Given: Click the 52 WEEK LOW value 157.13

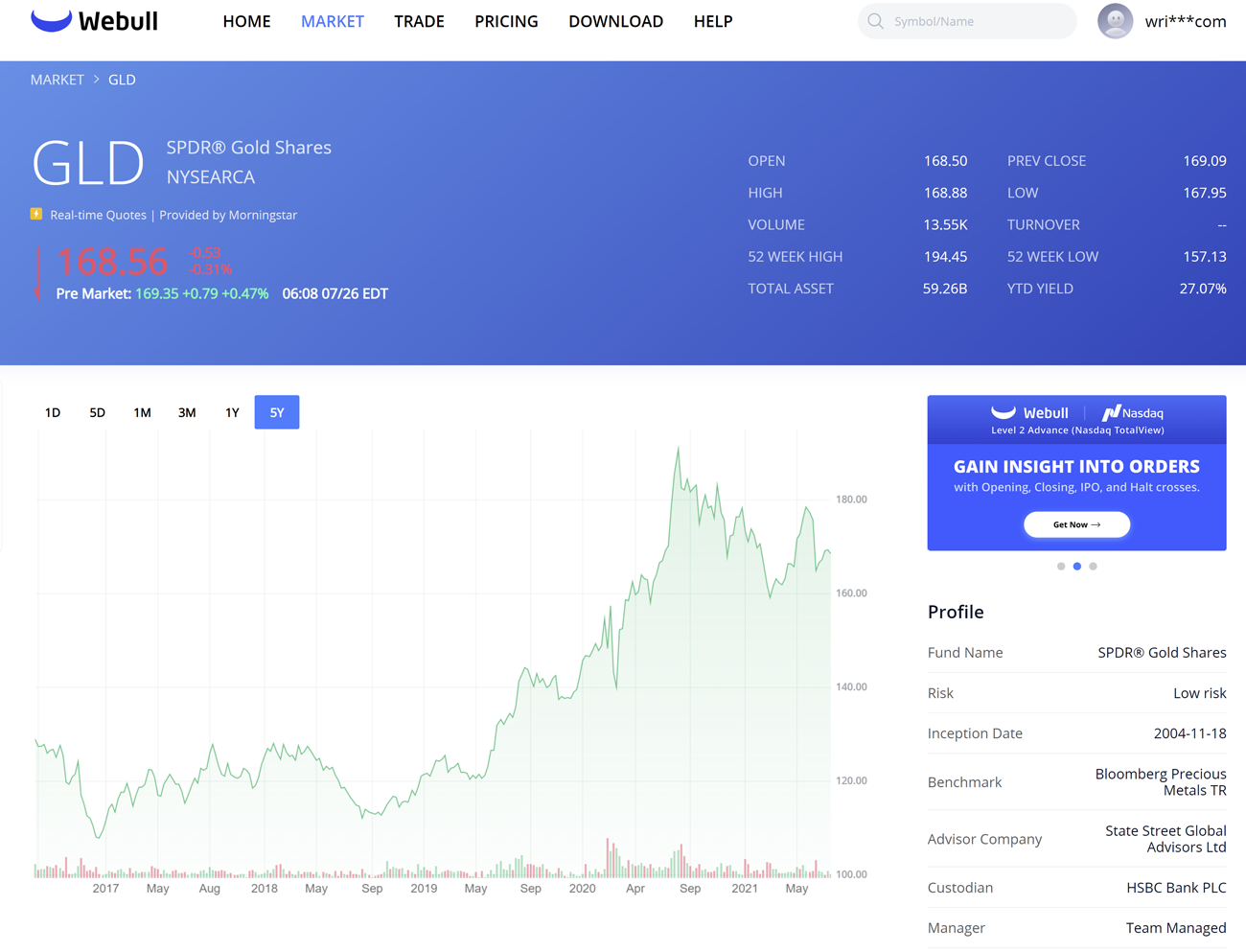Looking at the screenshot, I should tap(1205, 257).
